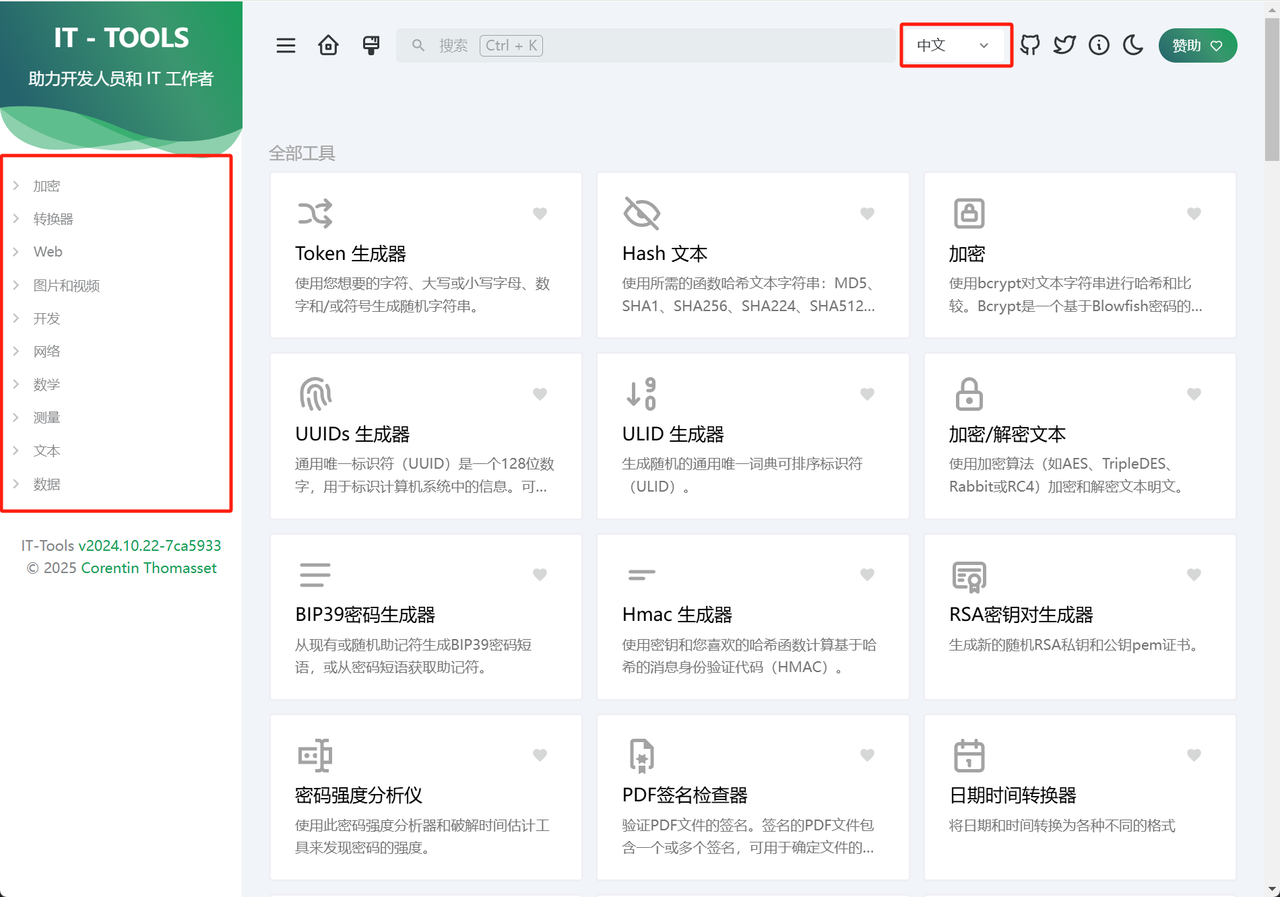Favorite the 日期时间转换器 tool
The width and height of the screenshot is (1280, 897).
pyautogui.click(x=1193, y=755)
